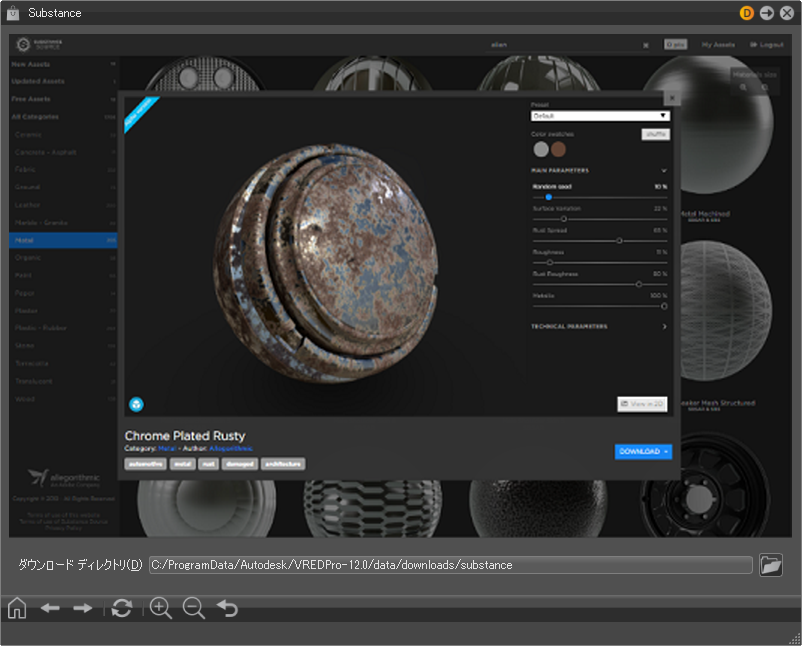Select the gray color swatch
The image size is (802, 646).
541,149
